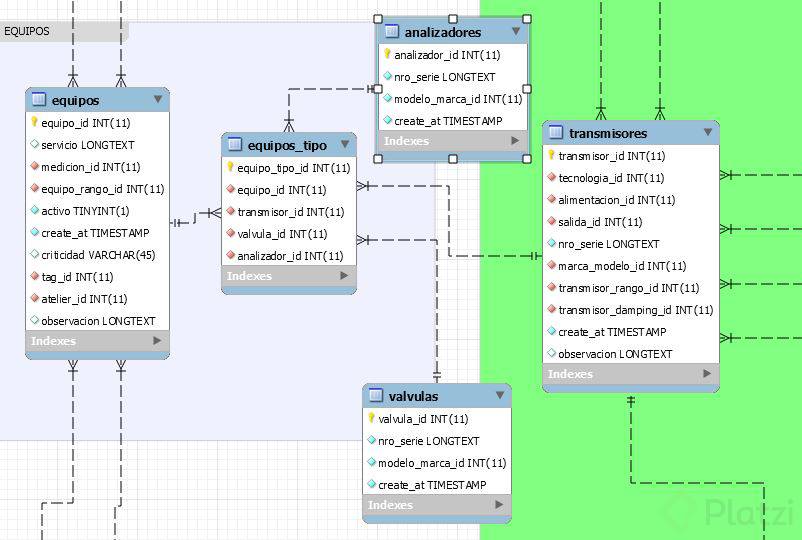Viewport: 802px width, 540px height.
Task: Click the transmisores table icon
Action: point(555,132)
